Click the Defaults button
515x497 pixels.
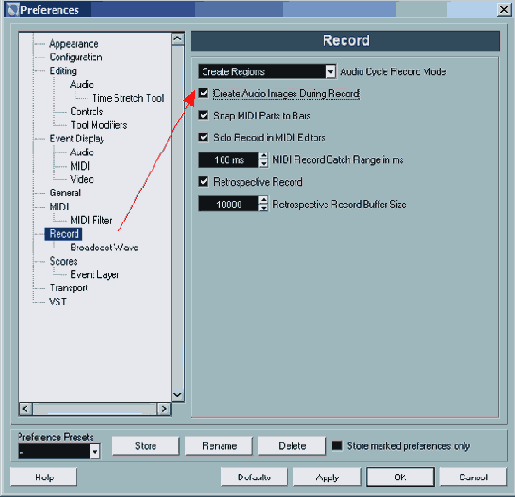[254, 477]
